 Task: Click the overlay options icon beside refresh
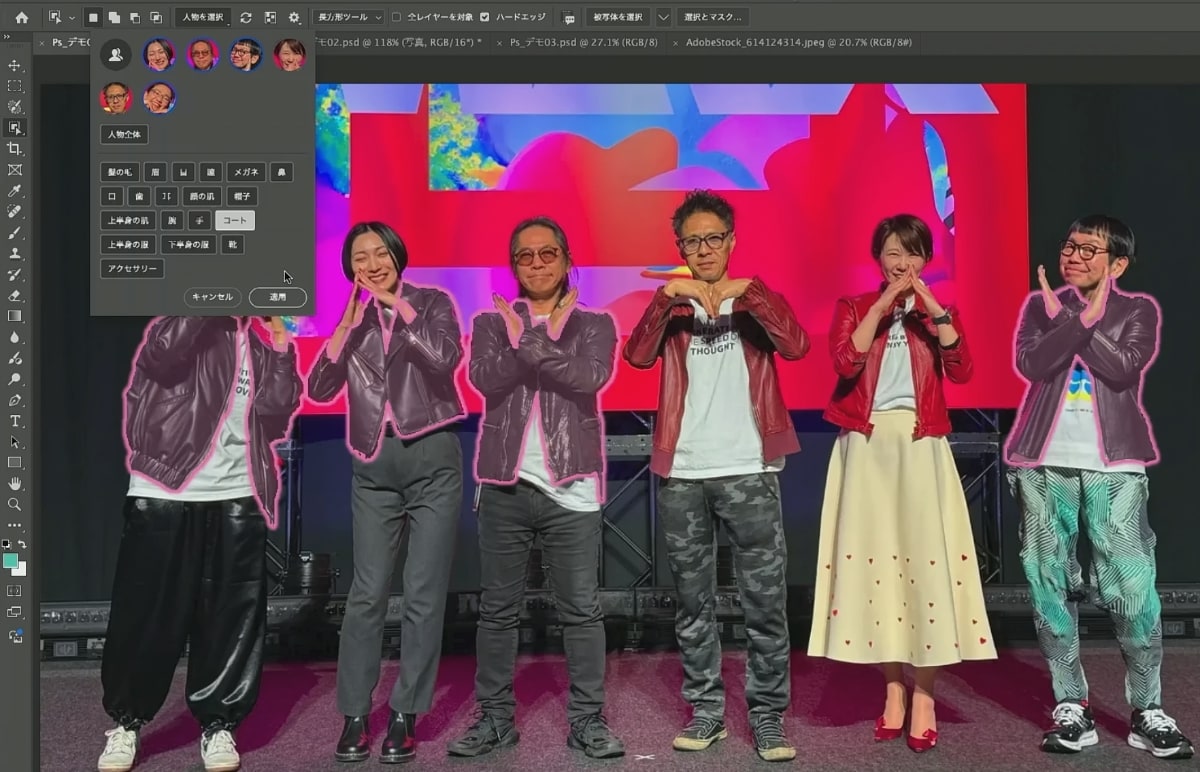click(270, 17)
